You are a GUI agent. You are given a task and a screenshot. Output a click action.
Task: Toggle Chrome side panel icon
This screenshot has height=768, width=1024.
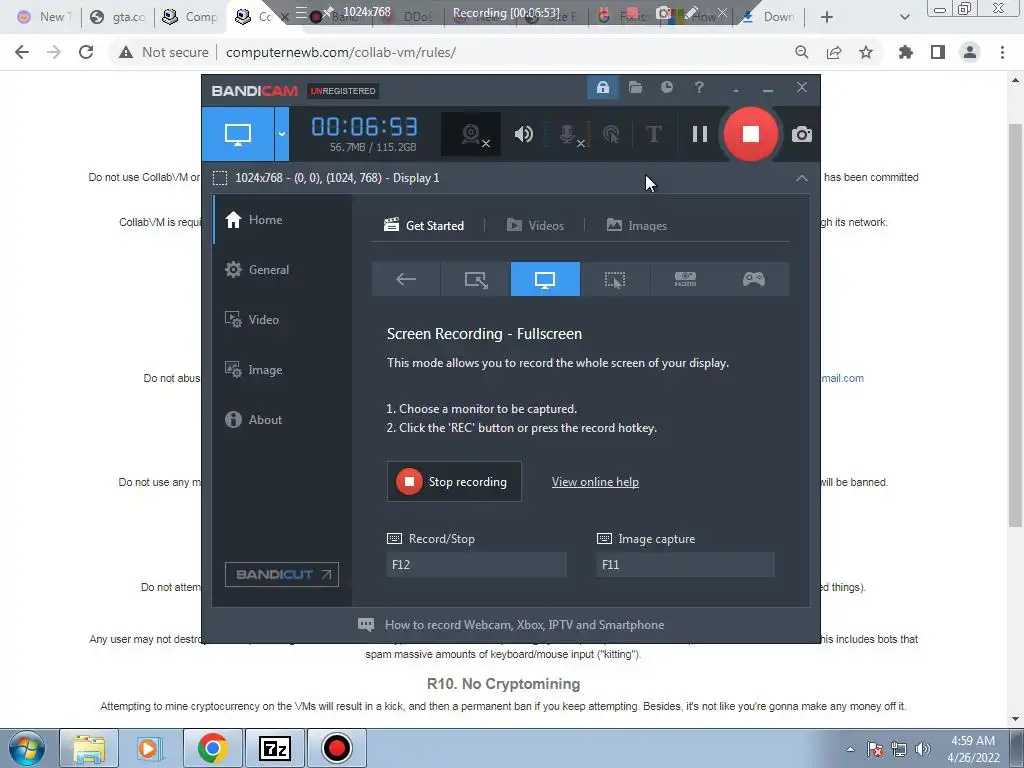938,52
